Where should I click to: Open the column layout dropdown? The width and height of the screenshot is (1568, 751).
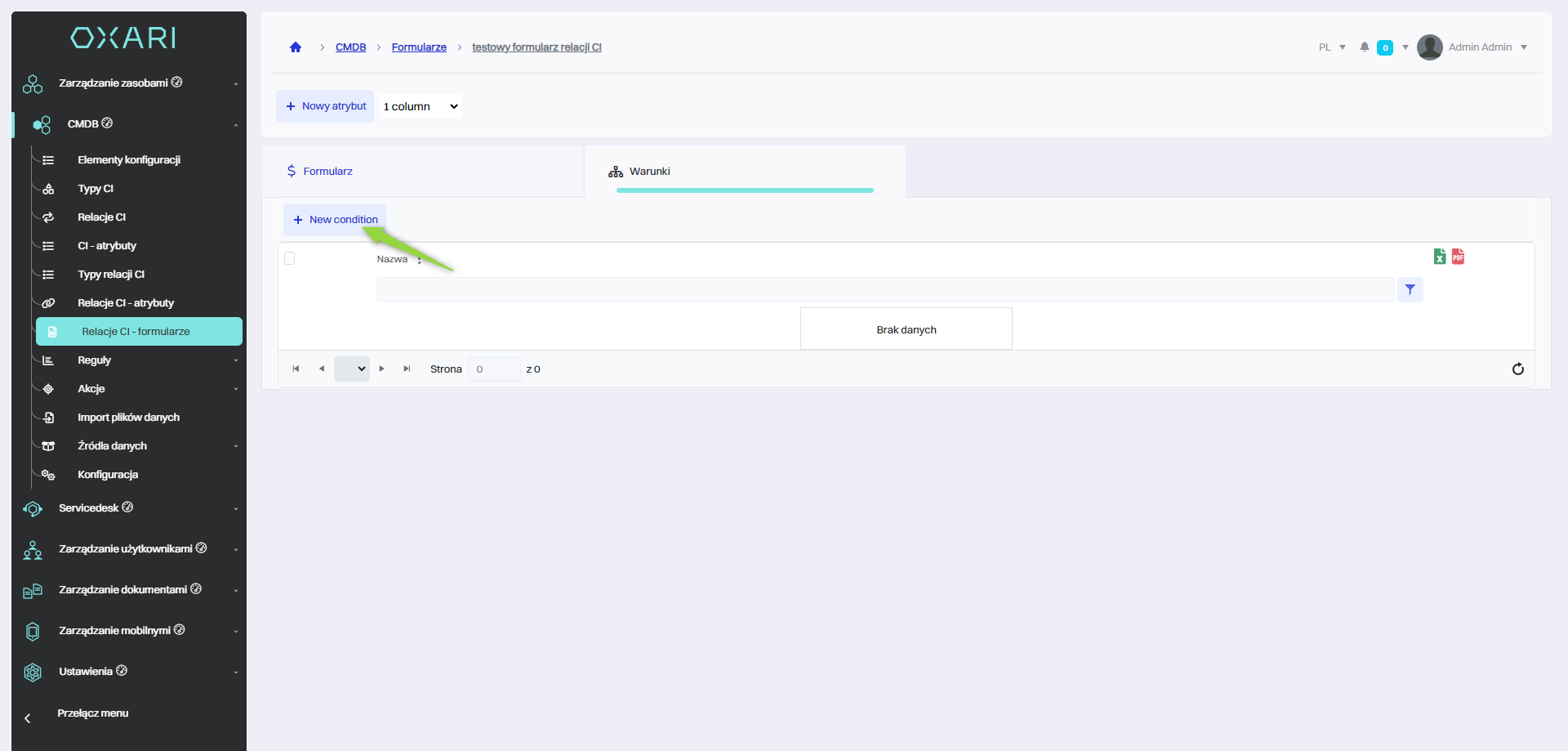pyautogui.click(x=420, y=107)
